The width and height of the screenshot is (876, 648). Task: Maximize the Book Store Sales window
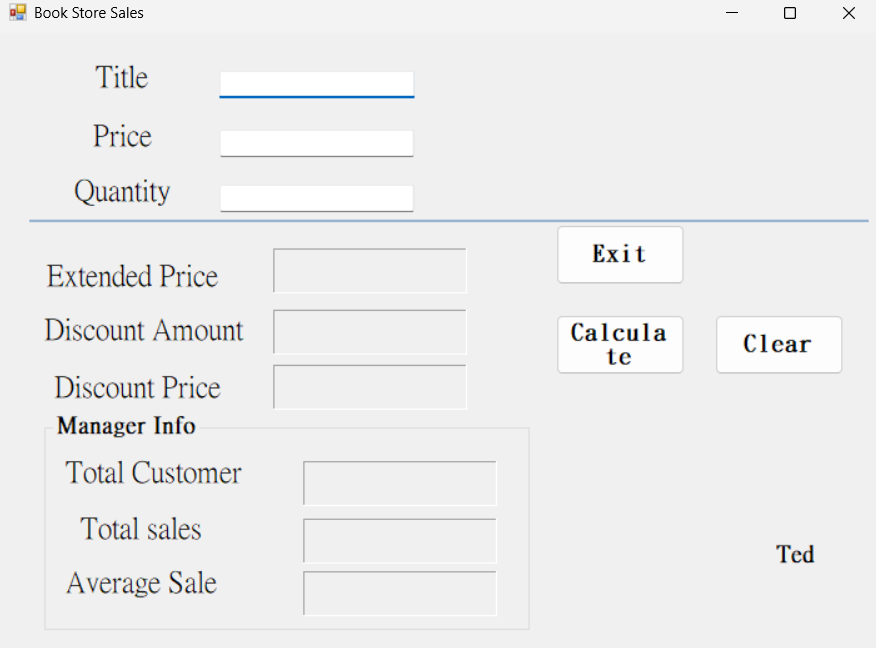pos(790,13)
